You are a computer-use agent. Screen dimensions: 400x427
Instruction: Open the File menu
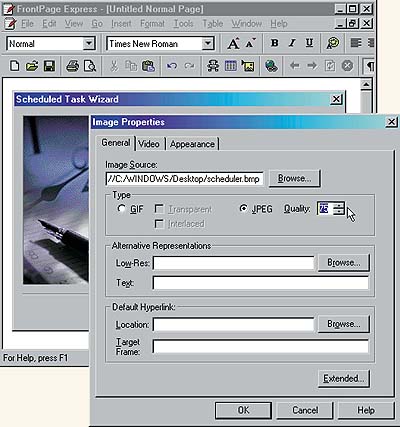tap(27, 24)
